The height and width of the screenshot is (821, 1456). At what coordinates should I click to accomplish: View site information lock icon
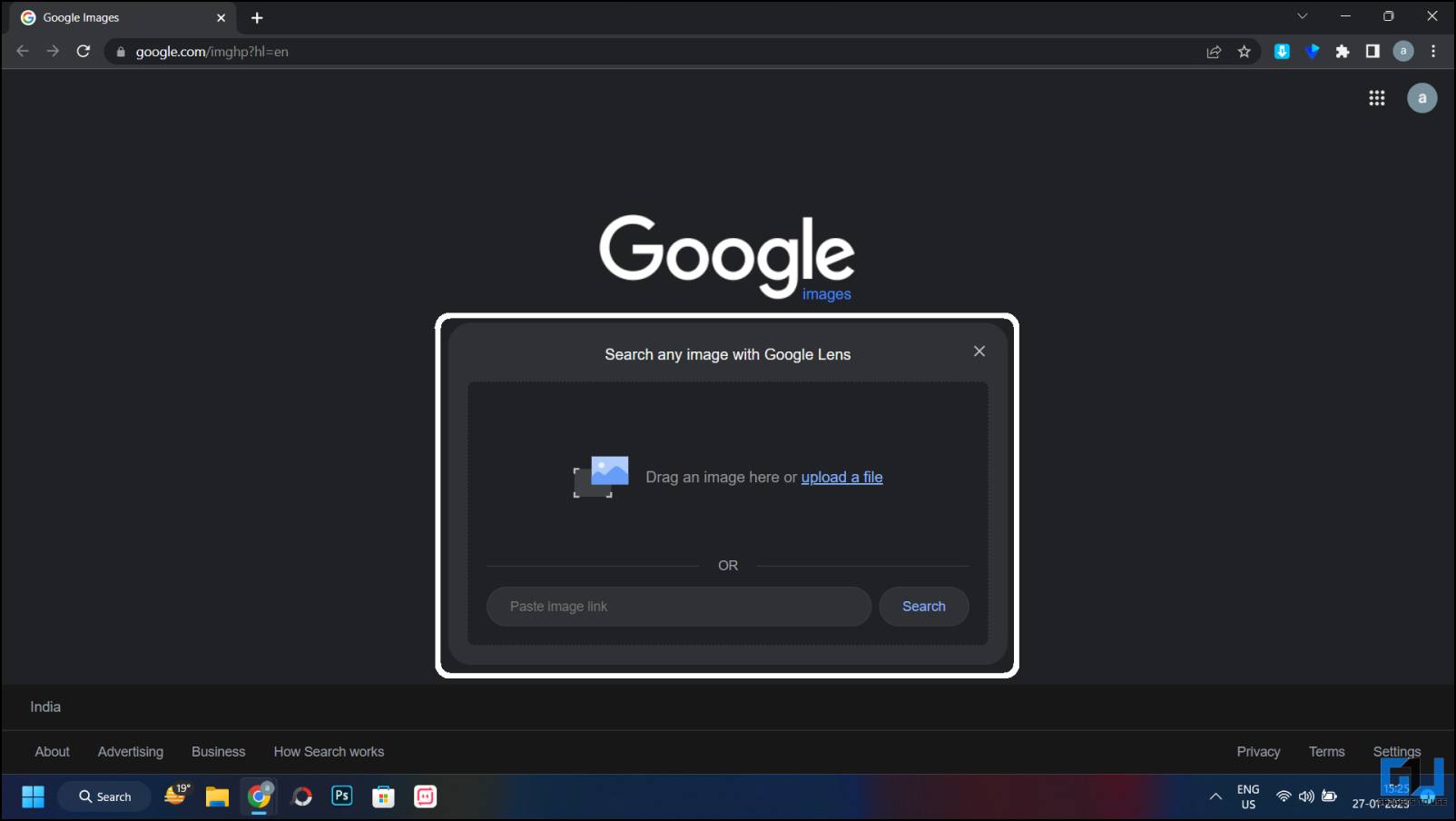121,52
